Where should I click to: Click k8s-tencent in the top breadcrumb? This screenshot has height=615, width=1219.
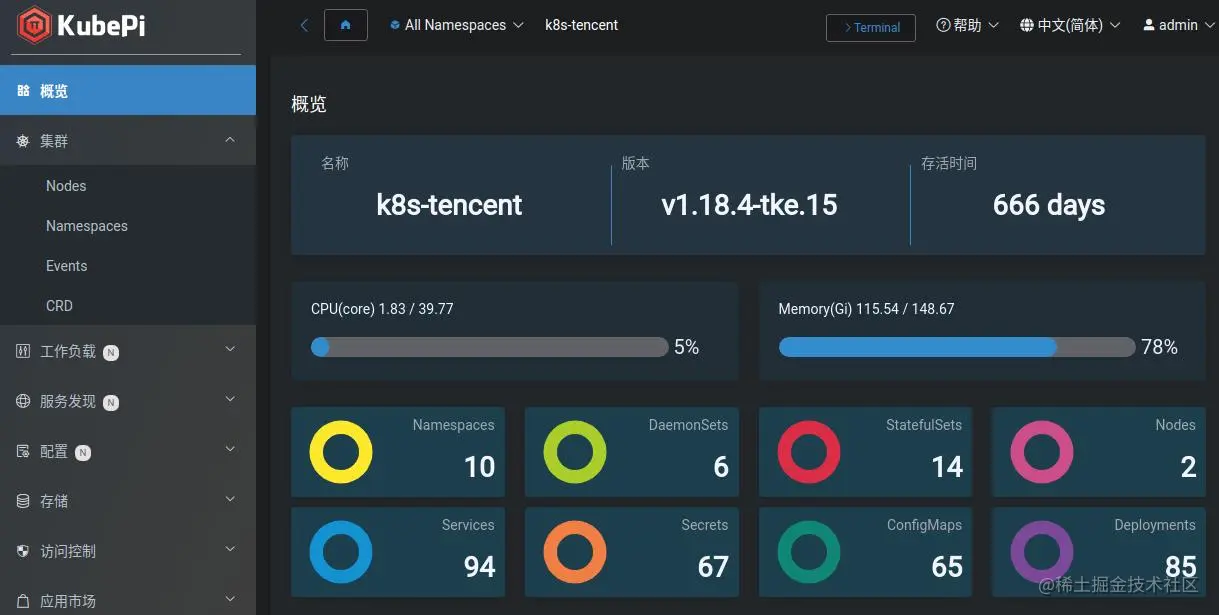click(x=581, y=25)
